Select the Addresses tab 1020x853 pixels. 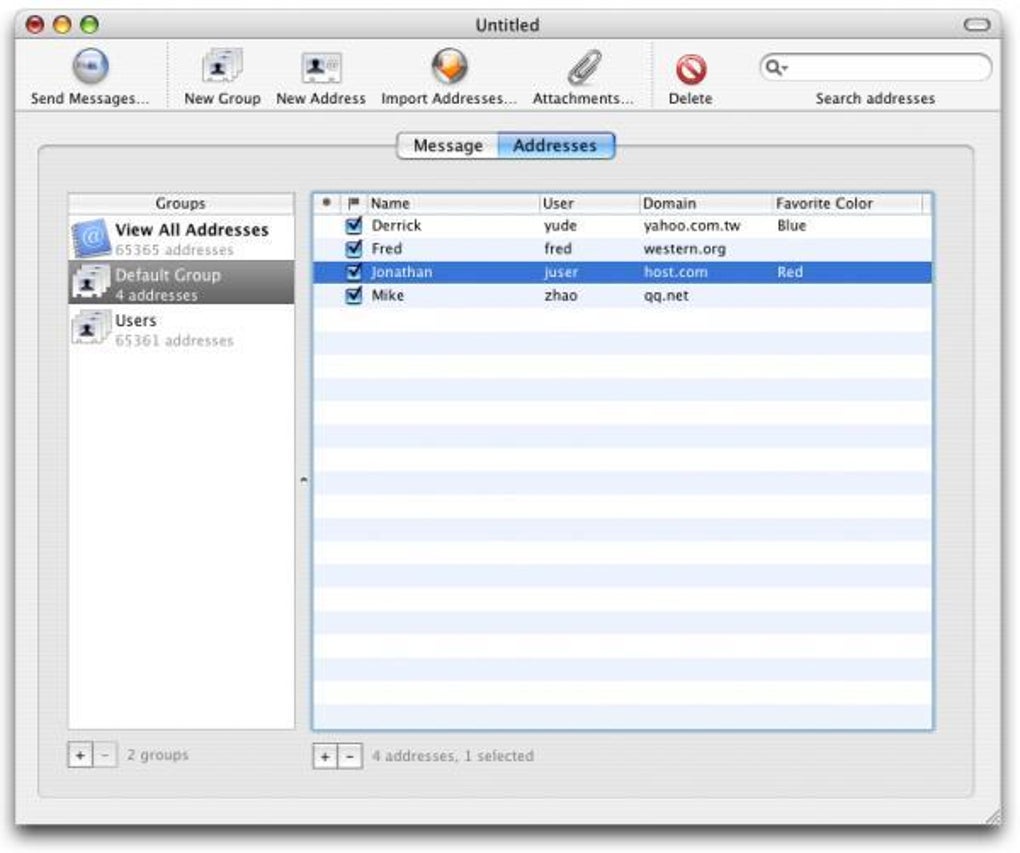(x=556, y=145)
